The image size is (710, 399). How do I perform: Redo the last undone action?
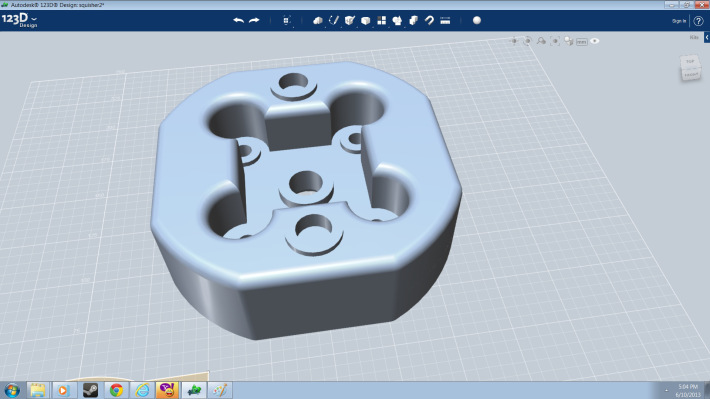click(254, 20)
